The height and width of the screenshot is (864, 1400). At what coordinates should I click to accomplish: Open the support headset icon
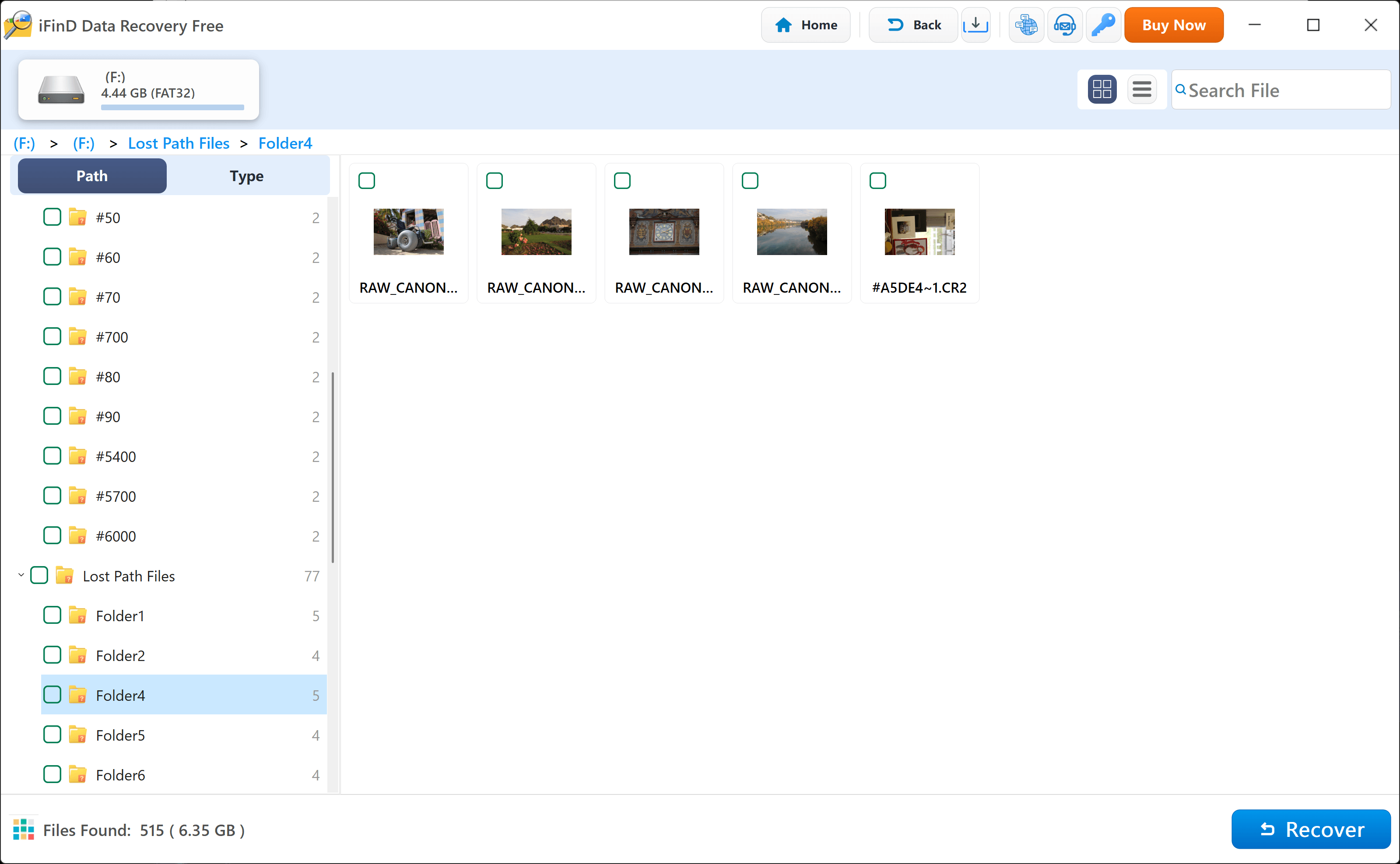pyautogui.click(x=1064, y=25)
